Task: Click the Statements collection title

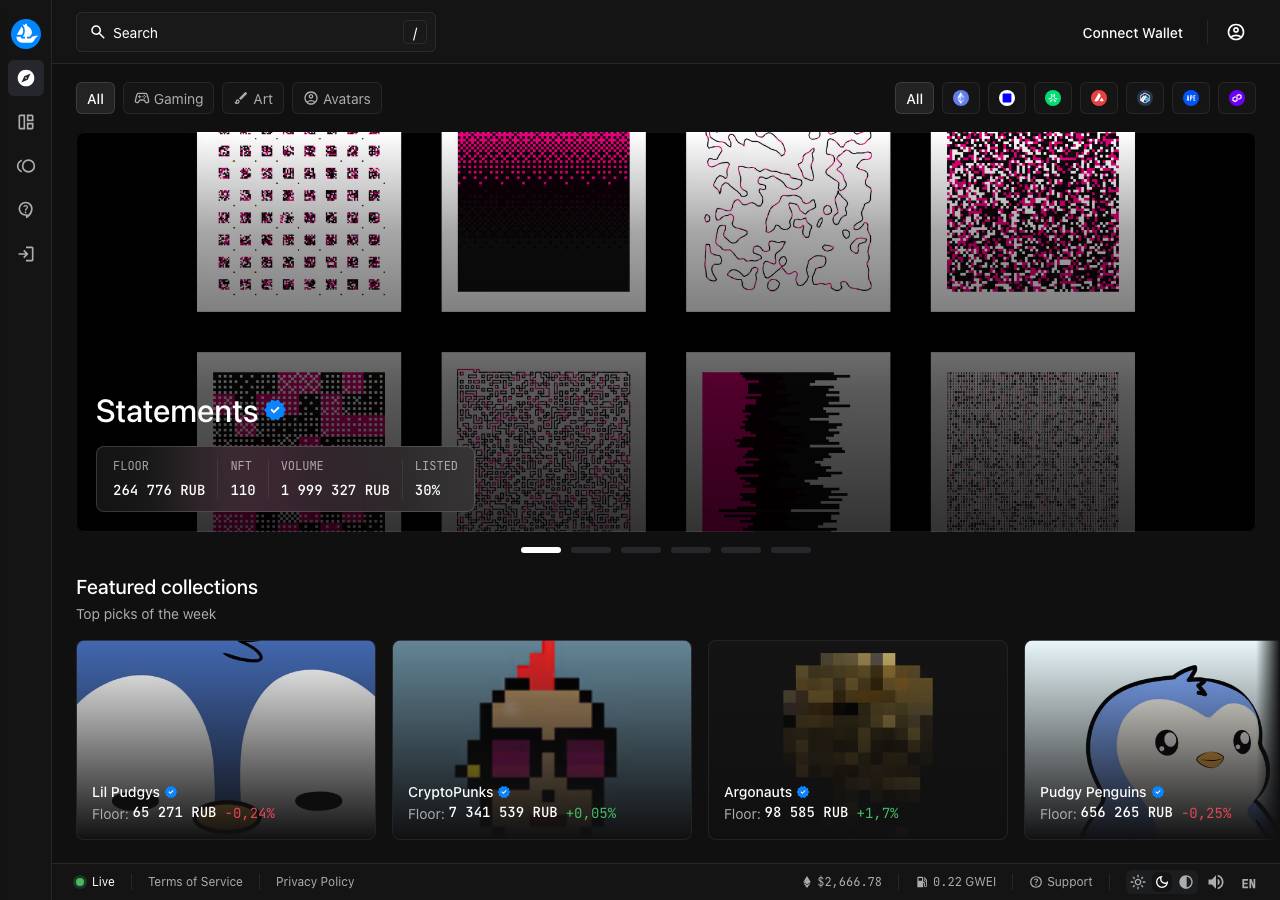Action: point(177,411)
